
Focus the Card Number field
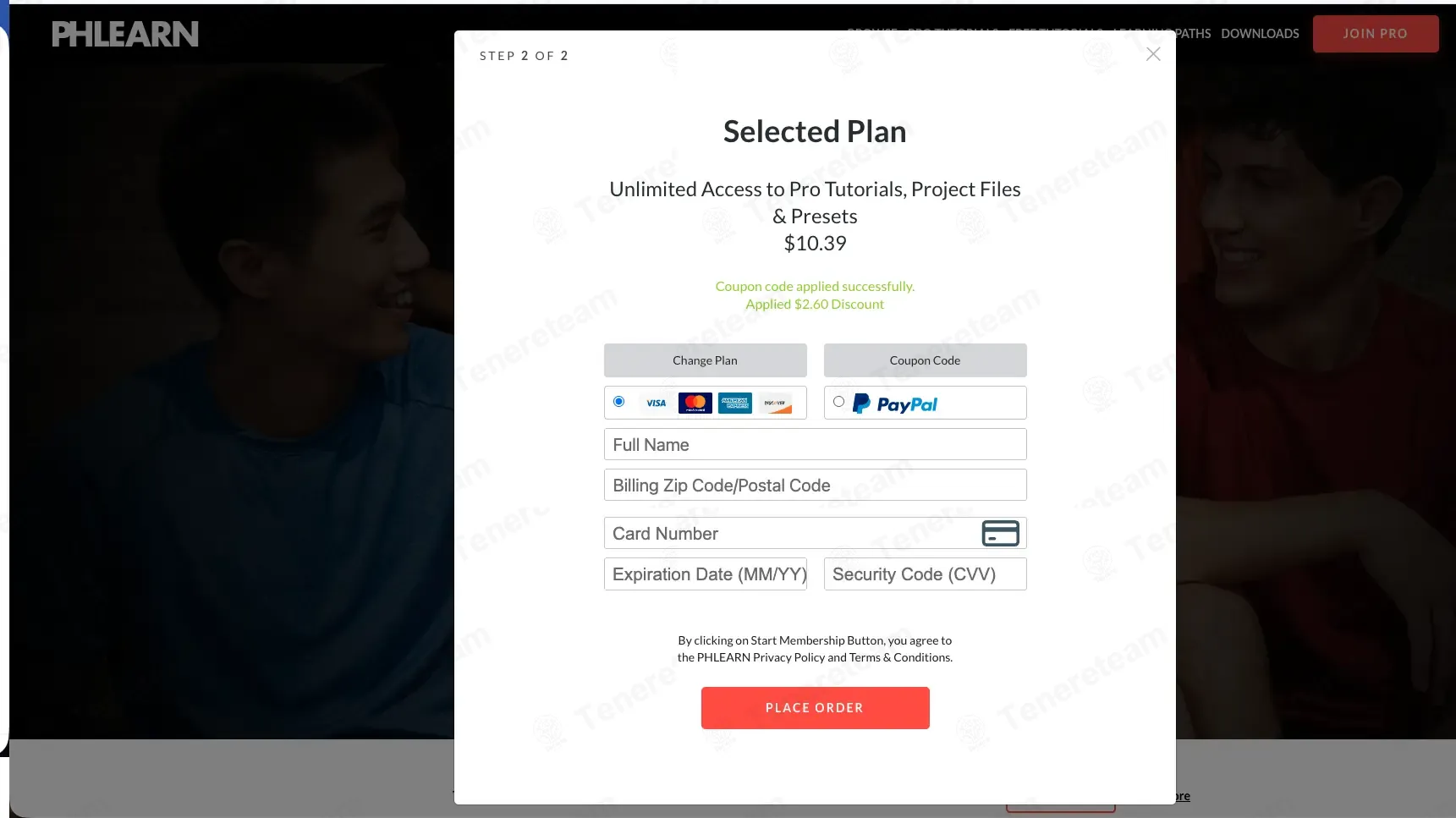(x=816, y=534)
